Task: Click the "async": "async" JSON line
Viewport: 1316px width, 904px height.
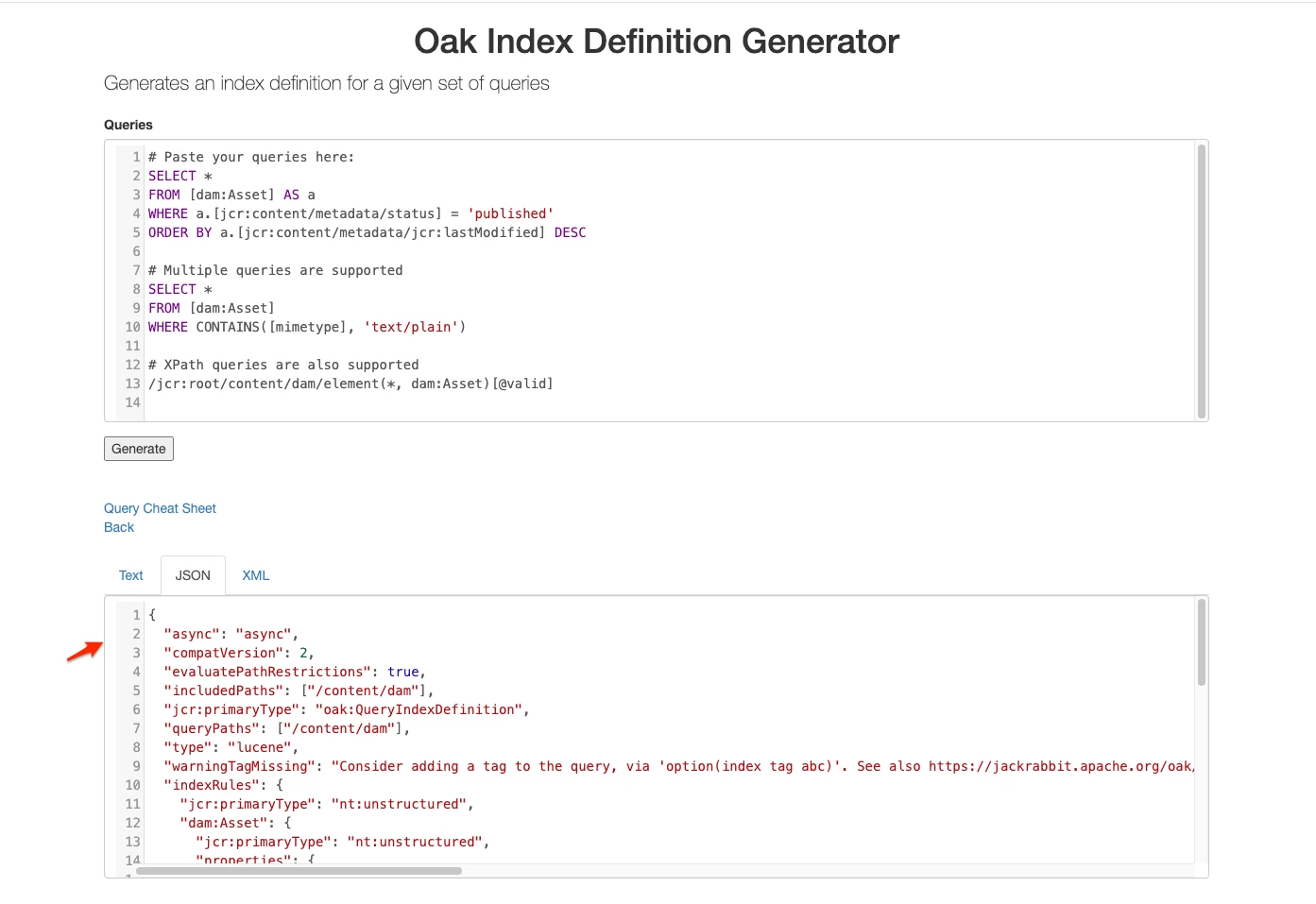Action: click(231, 634)
